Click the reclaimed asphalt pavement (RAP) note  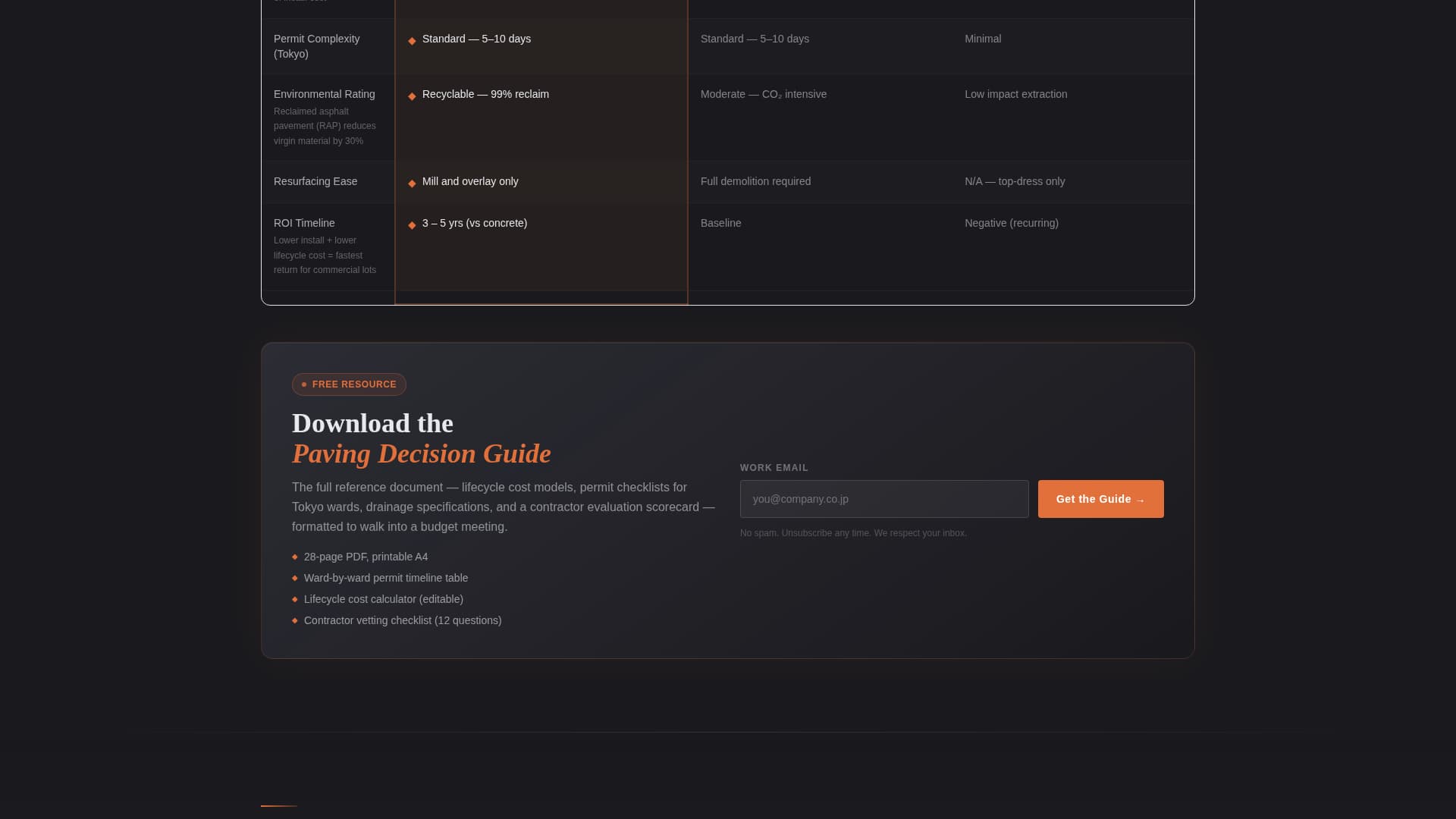coord(325,126)
